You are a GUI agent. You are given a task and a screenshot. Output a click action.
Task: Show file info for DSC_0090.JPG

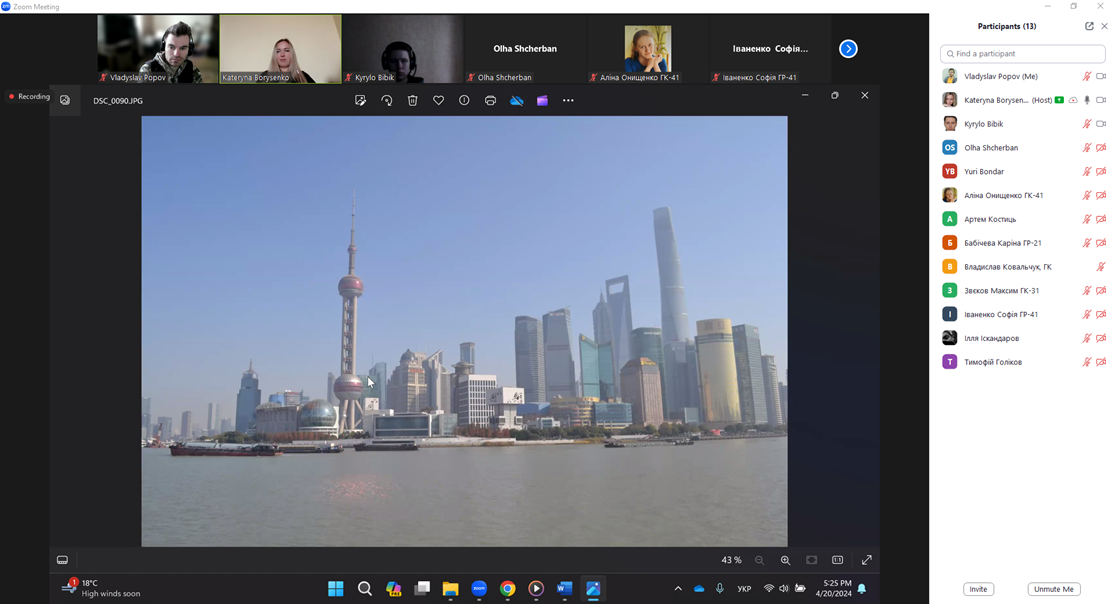(464, 101)
